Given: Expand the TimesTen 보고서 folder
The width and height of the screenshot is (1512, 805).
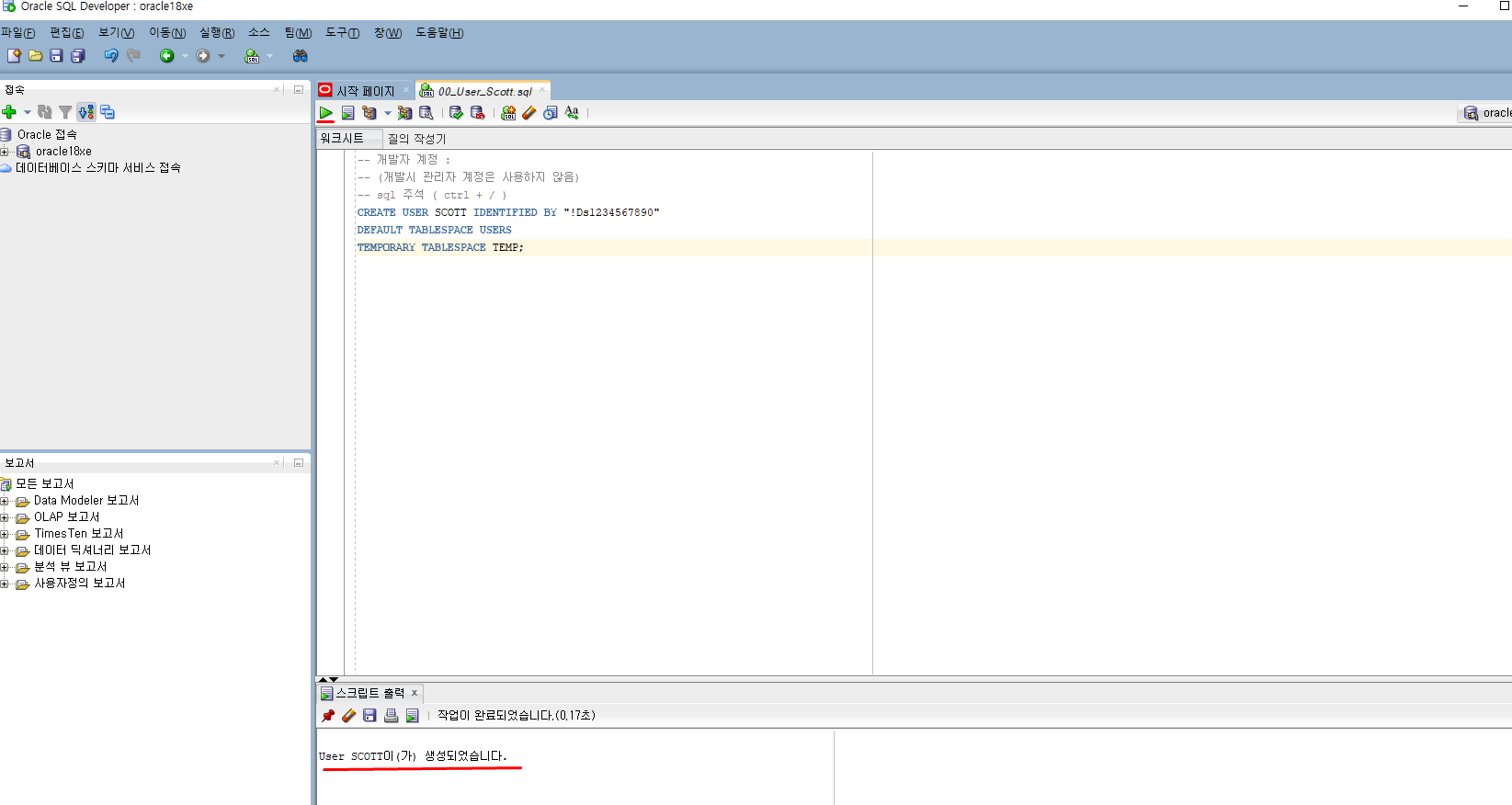Looking at the screenshot, I should tap(5, 534).
